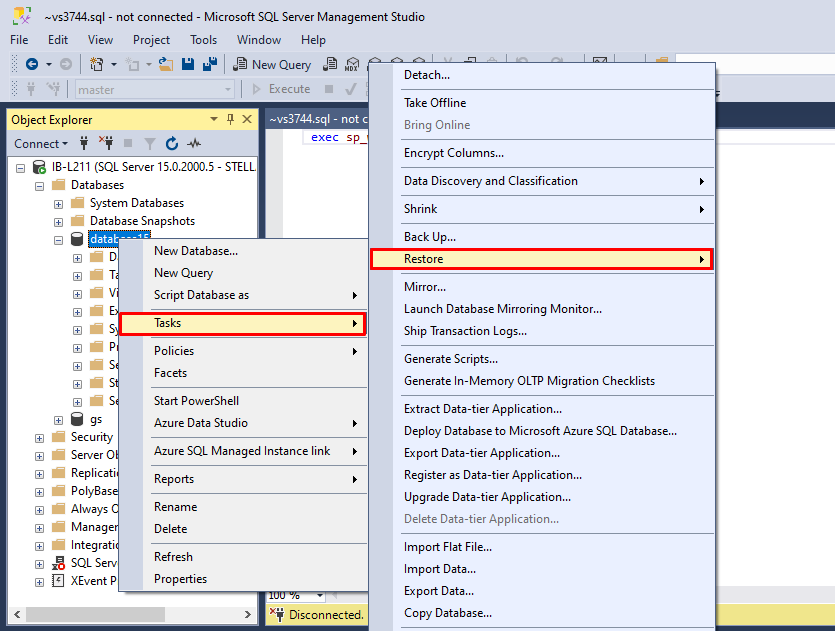Click the SQL toolbar Connect plug icon
Viewport: 835px width, 631px height.
pyautogui.click(x=31, y=89)
